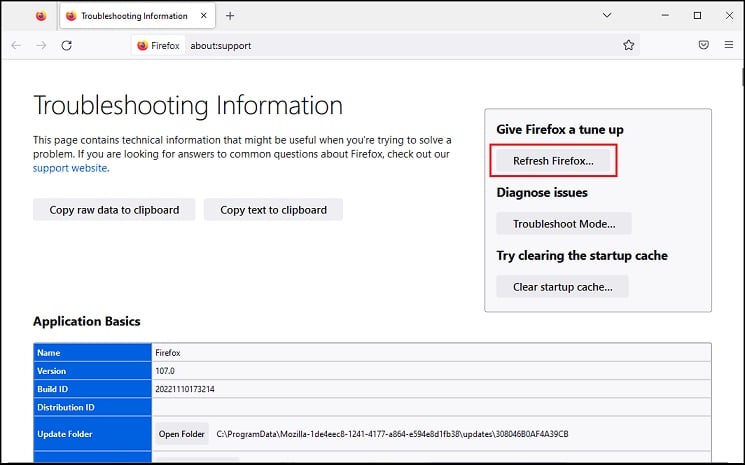
Task: Click the pinned Firefox tab icon
Action: [41, 16]
